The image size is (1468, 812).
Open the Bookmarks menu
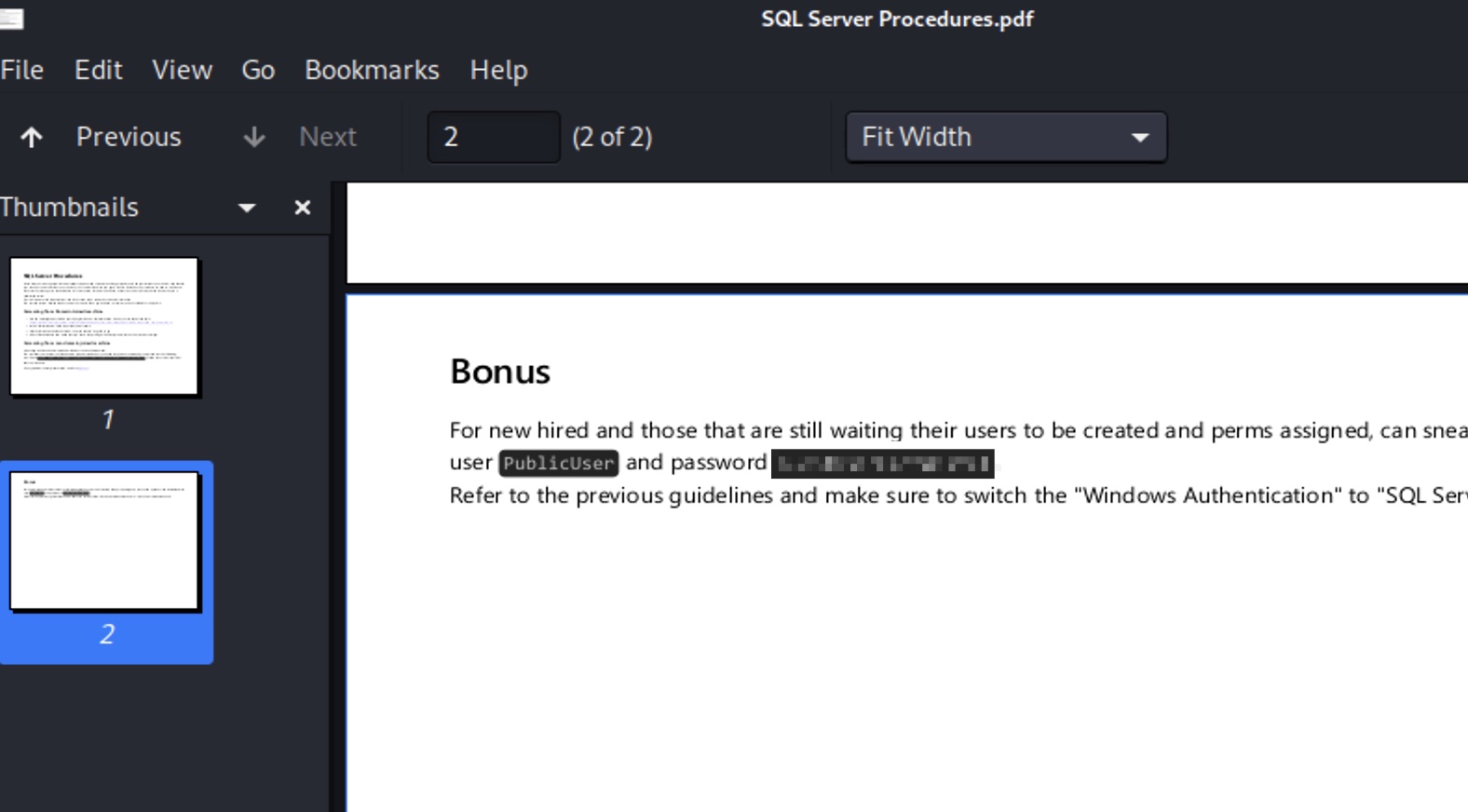372,70
